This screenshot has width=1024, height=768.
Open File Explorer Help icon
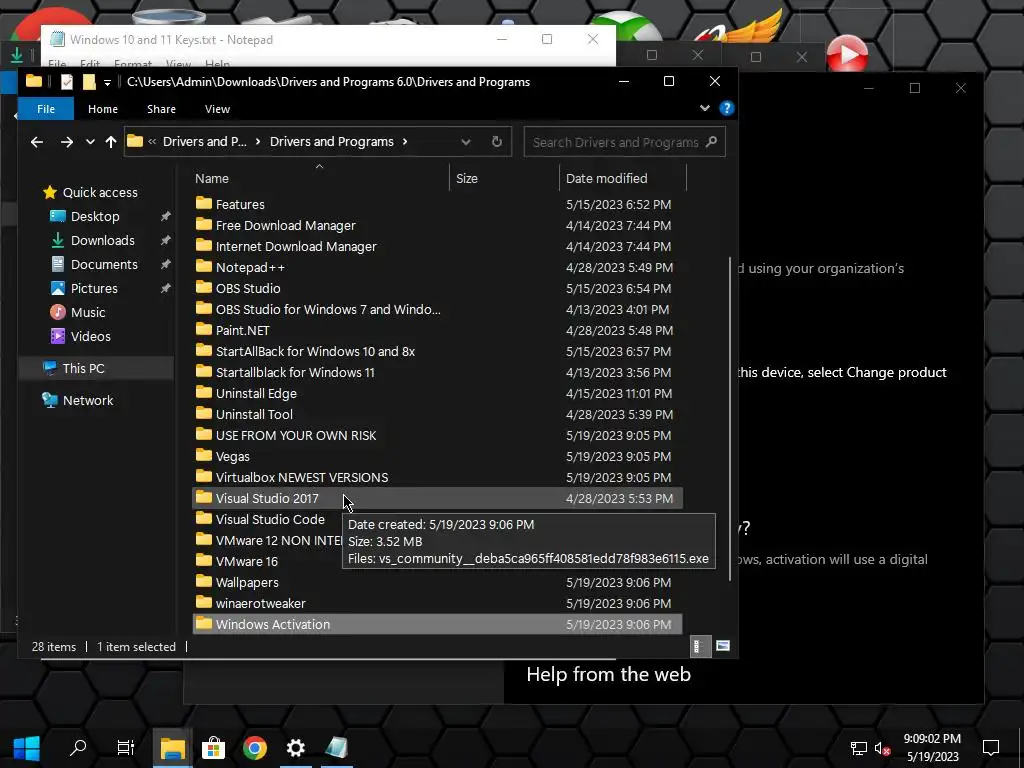726,108
